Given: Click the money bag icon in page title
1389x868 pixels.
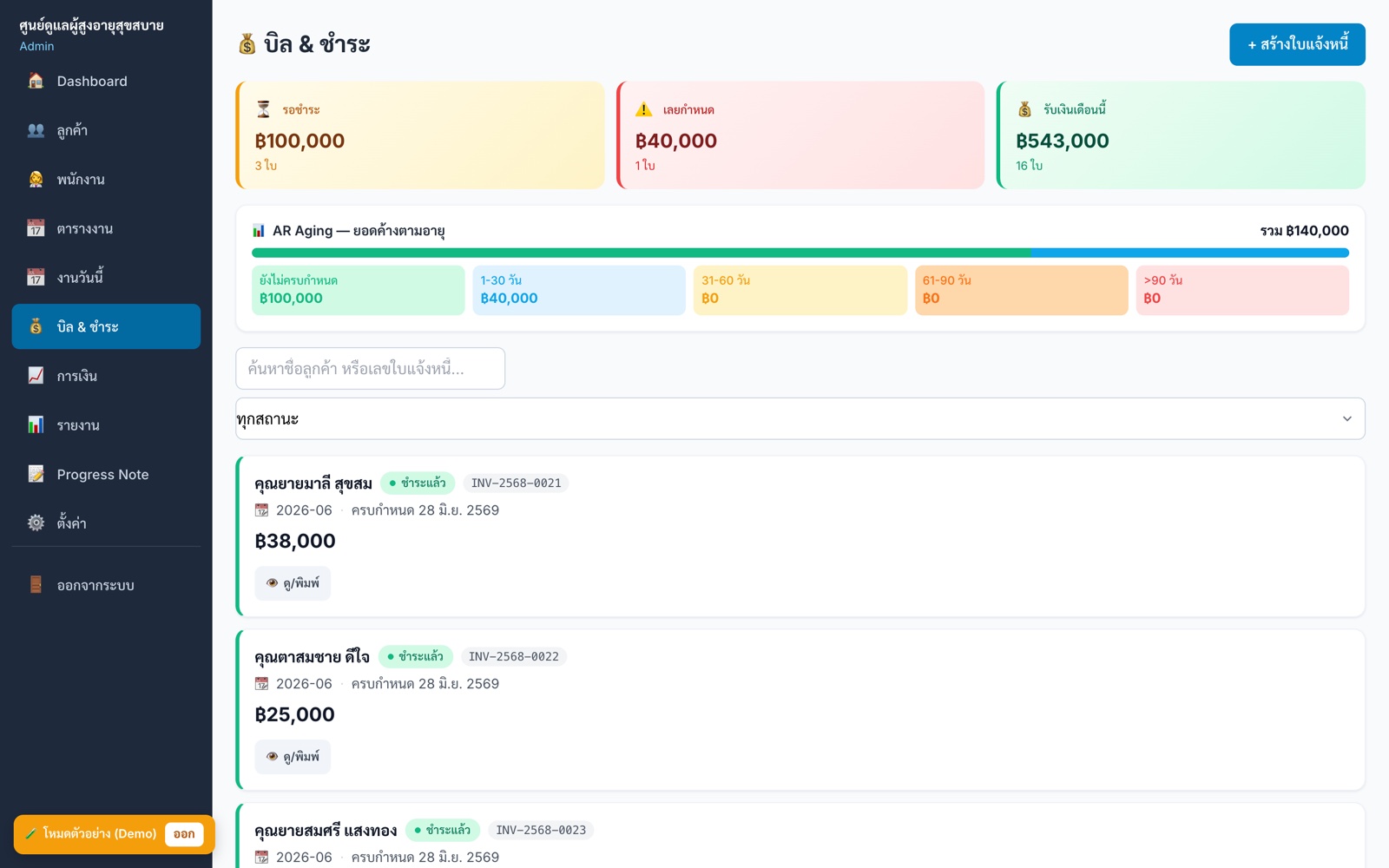Looking at the screenshot, I should pos(247,44).
